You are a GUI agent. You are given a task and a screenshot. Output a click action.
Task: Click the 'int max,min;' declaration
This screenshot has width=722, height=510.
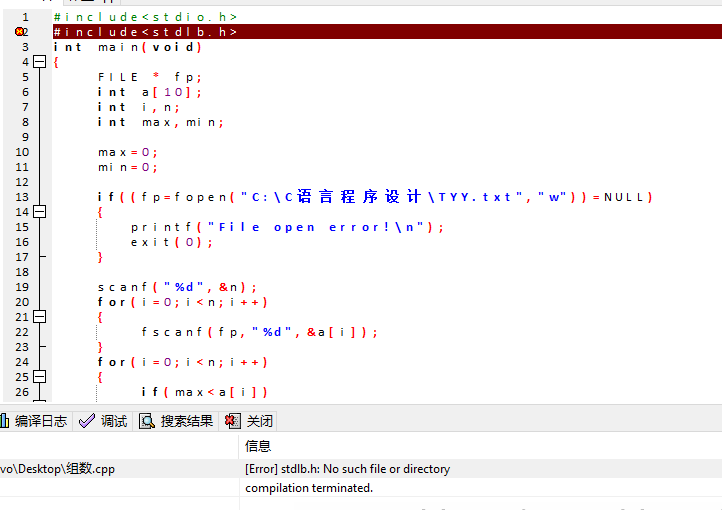[x=161, y=122]
